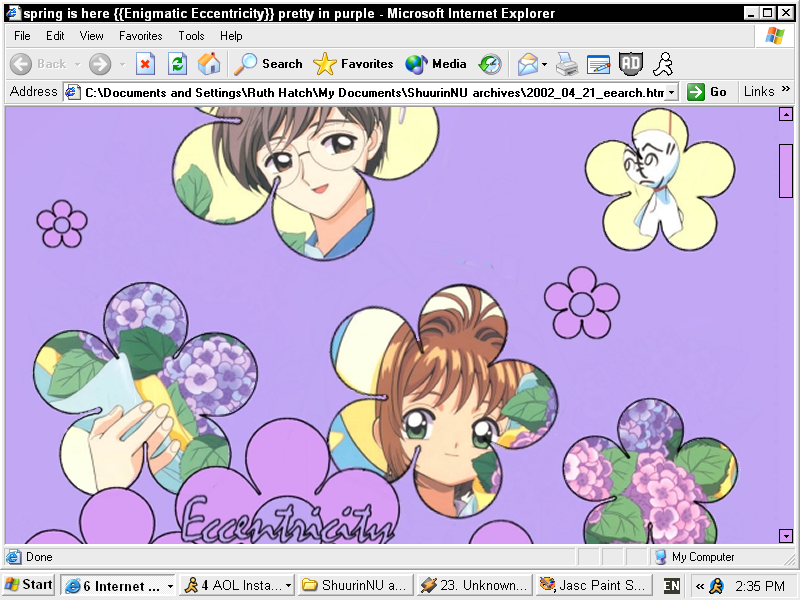Click the Eccentricity title graphic
This screenshot has height=600, width=800.
coord(288,520)
